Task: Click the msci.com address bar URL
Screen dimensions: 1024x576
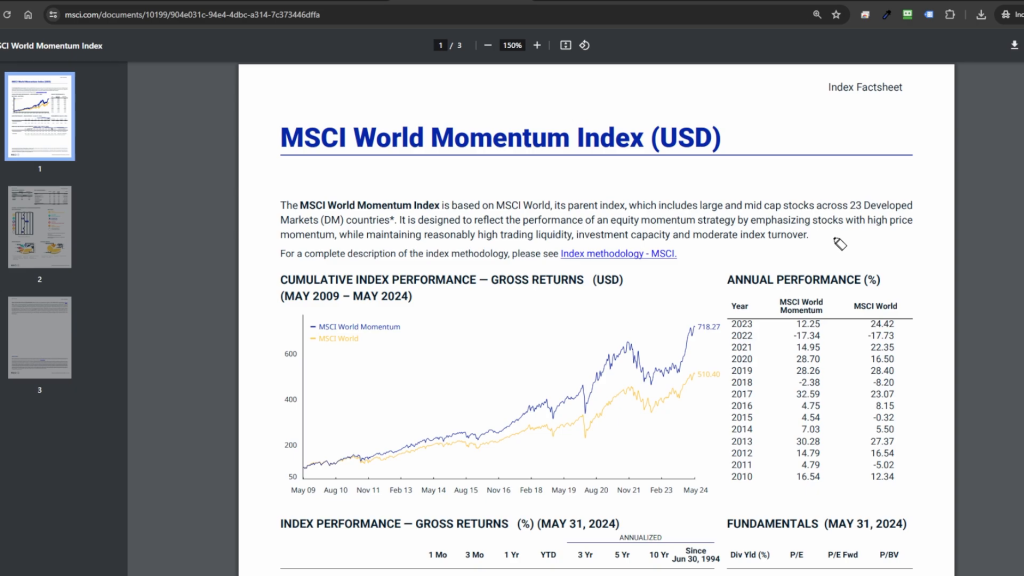Action: coord(192,14)
